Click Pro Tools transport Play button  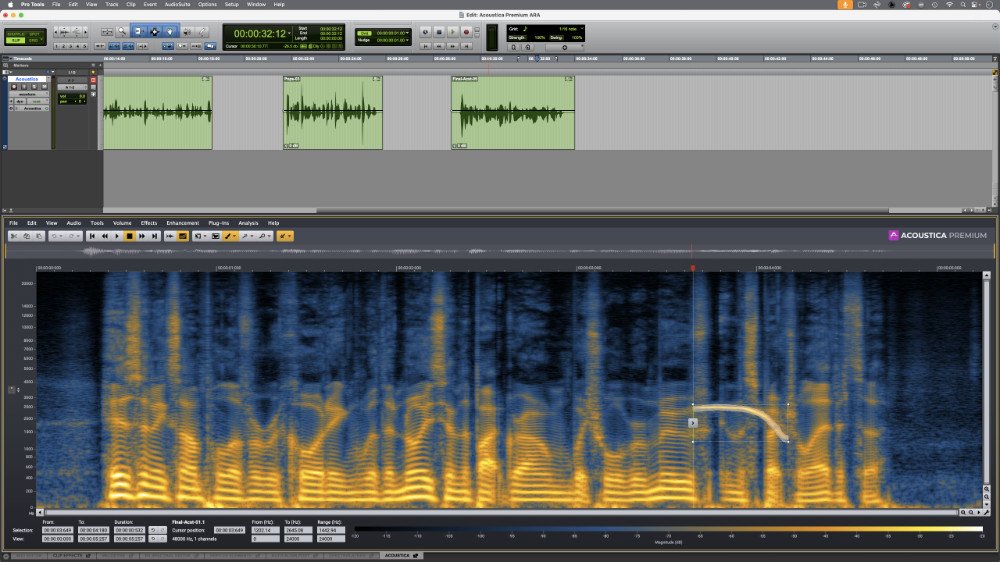pyautogui.click(x=453, y=32)
